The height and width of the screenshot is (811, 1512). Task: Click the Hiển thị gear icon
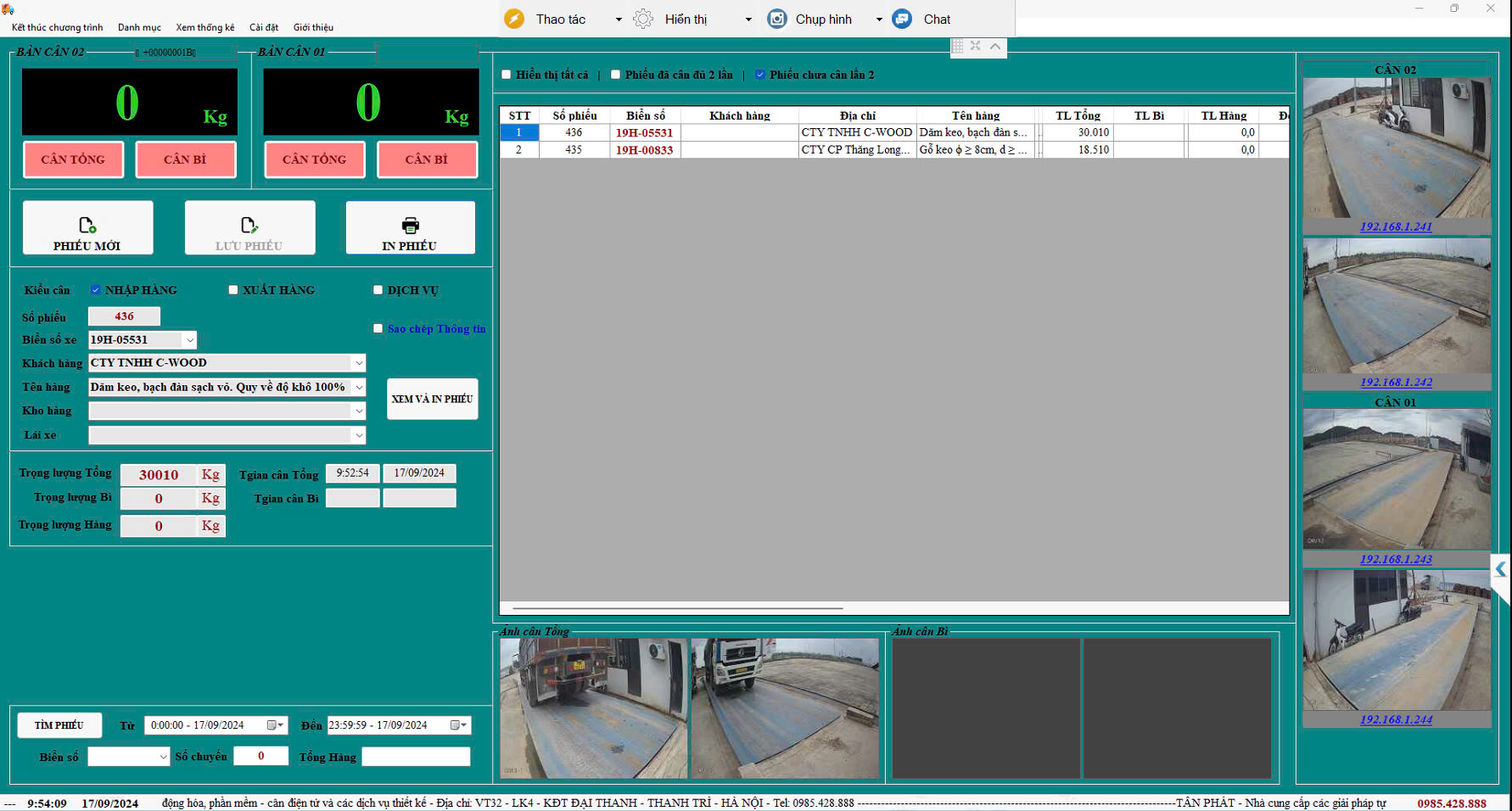tap(643, 19)
